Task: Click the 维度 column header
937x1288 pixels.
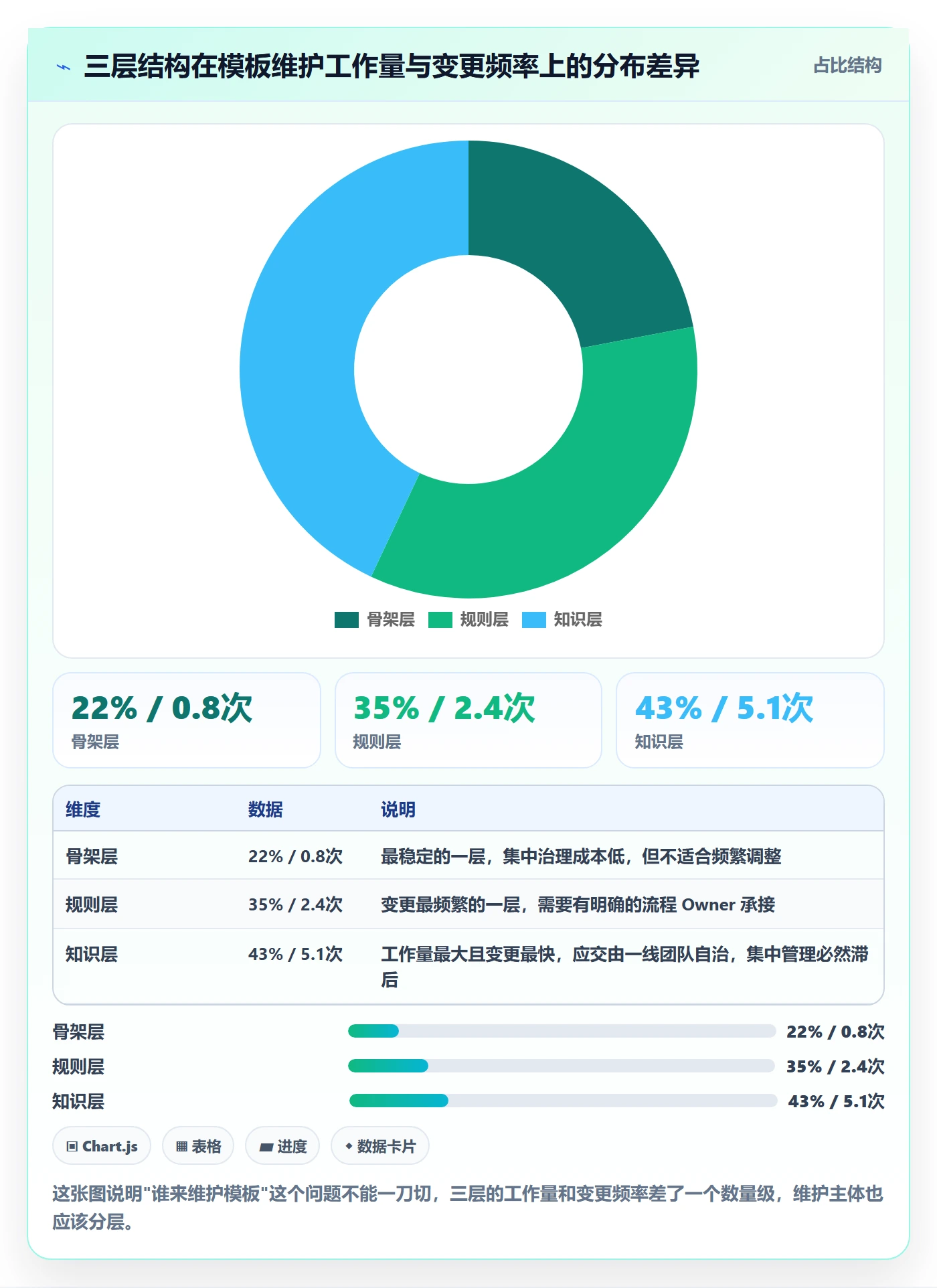Action: [x=83, y=809]
